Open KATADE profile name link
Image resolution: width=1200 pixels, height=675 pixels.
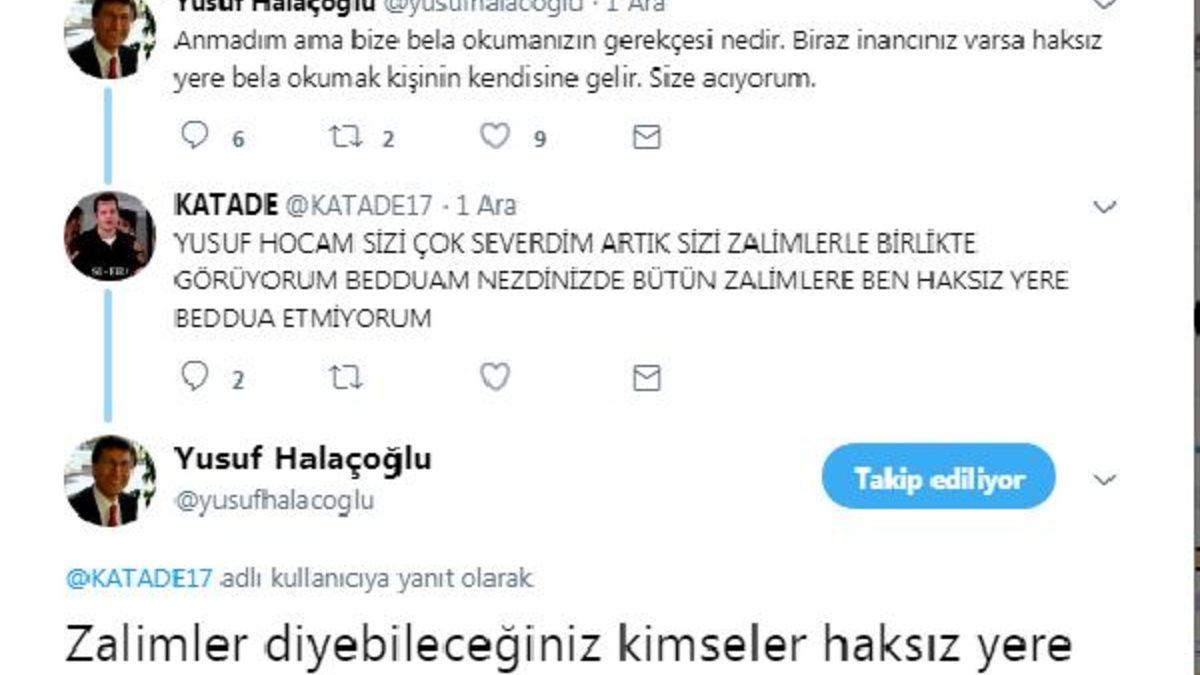coord(226,205)
